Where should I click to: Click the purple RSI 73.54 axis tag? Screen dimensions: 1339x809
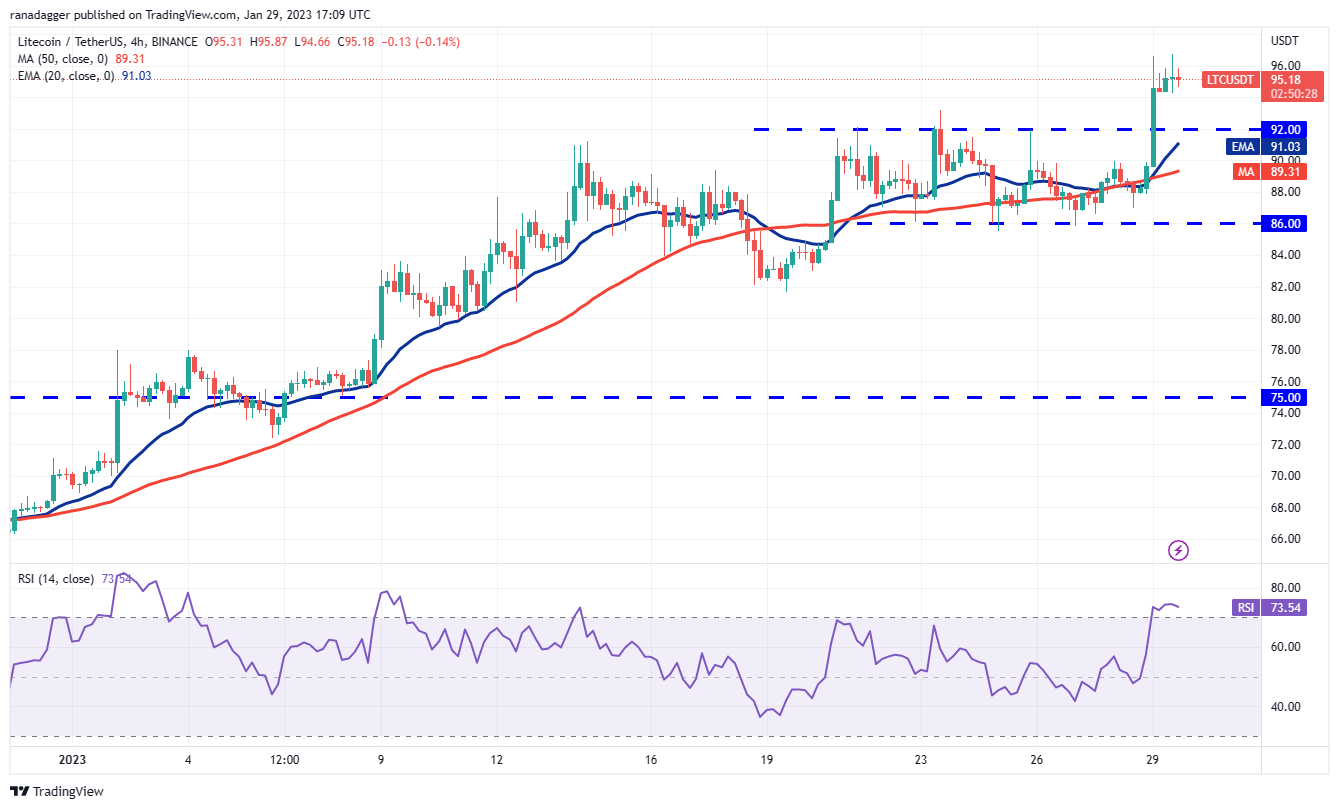point(1244,607)
